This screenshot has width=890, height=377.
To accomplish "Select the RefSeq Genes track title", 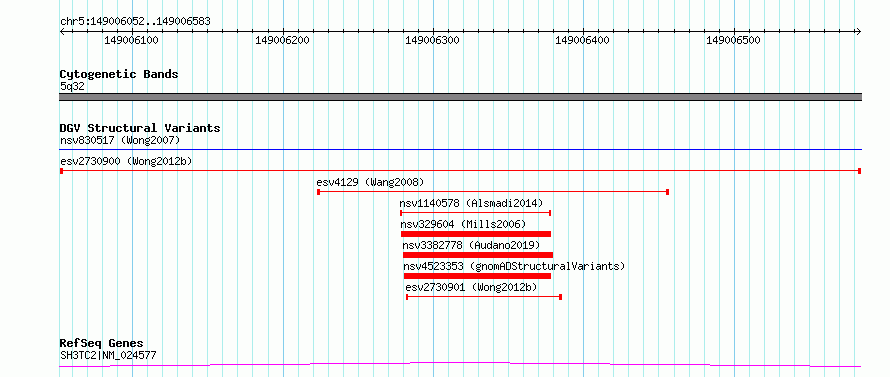I will 102,344.
